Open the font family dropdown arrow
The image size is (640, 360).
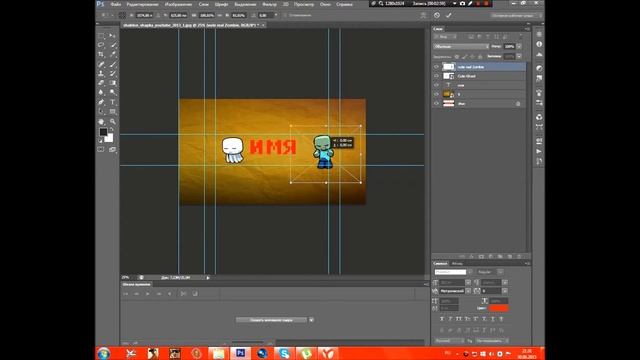tap(470, 272)
